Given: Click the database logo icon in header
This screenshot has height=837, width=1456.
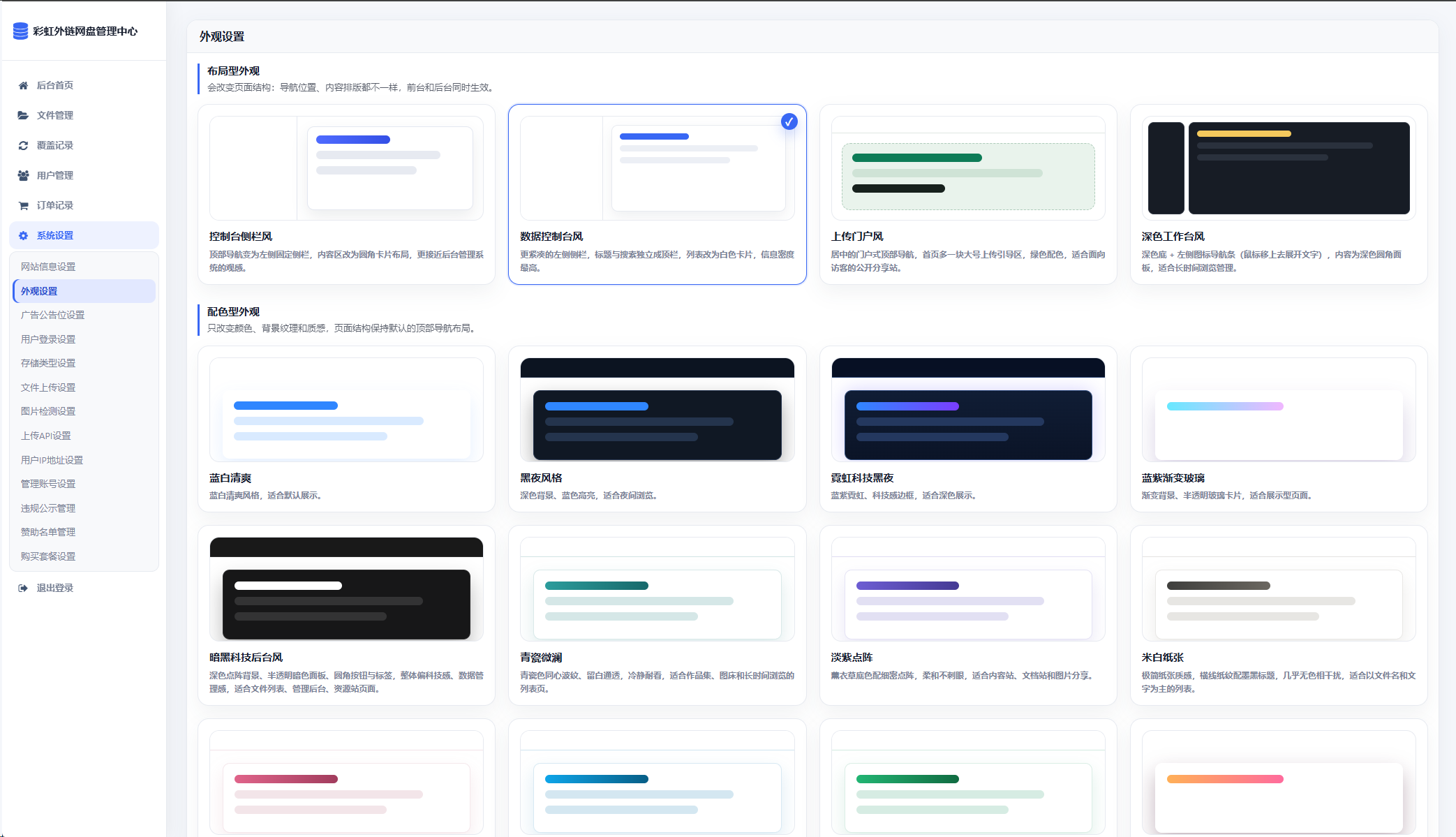Looking at the screenshot, I should pos(21,31).
